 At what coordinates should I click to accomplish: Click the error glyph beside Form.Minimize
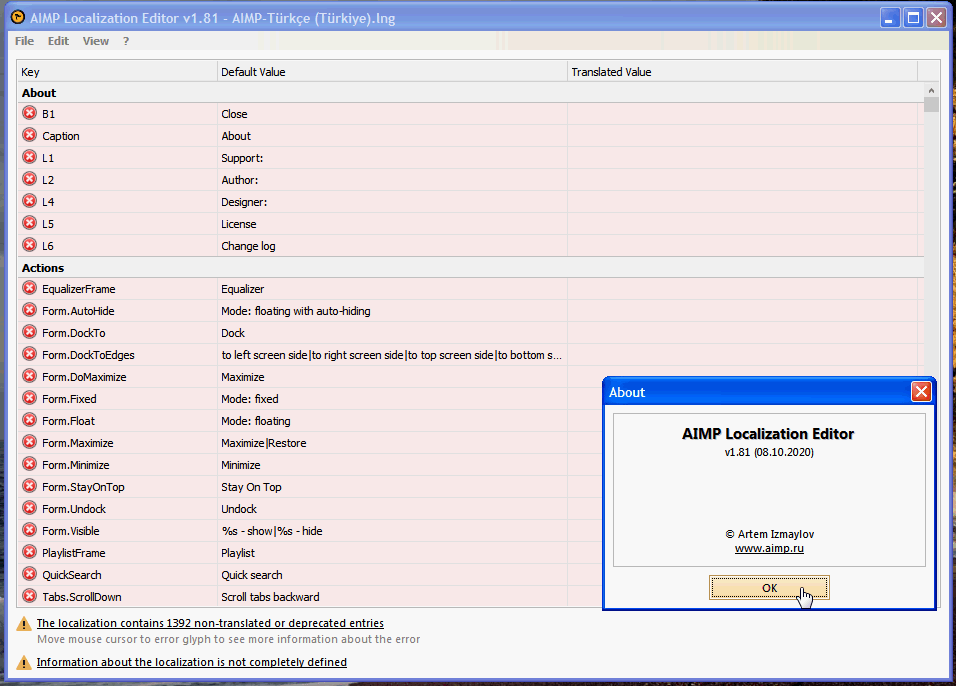29,463
